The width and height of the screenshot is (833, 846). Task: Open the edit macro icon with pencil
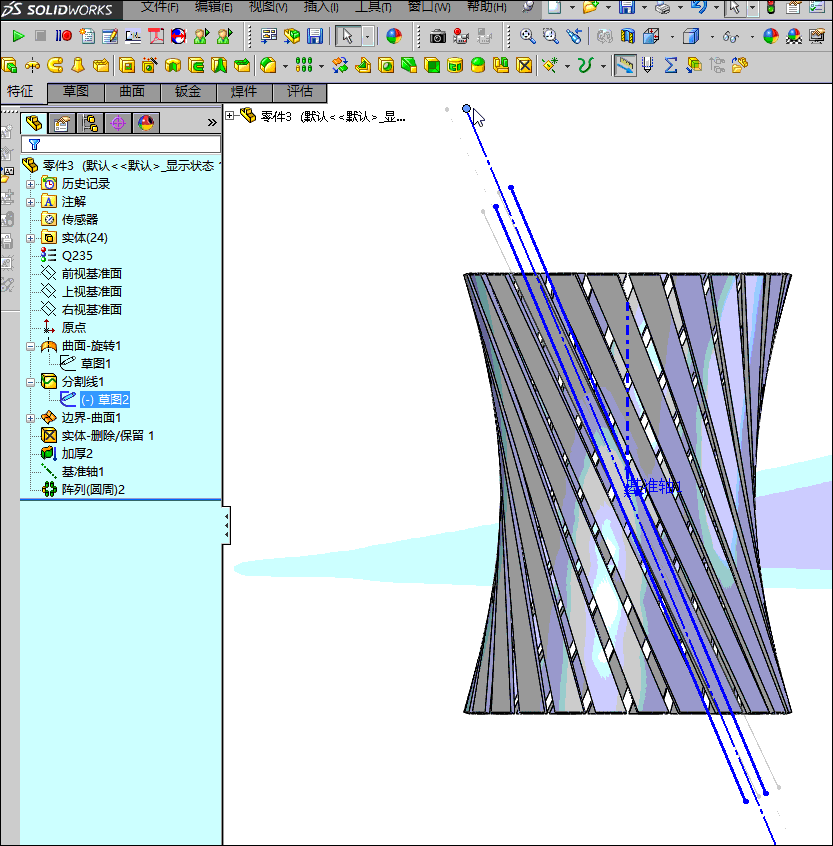(x=110, y=36)
